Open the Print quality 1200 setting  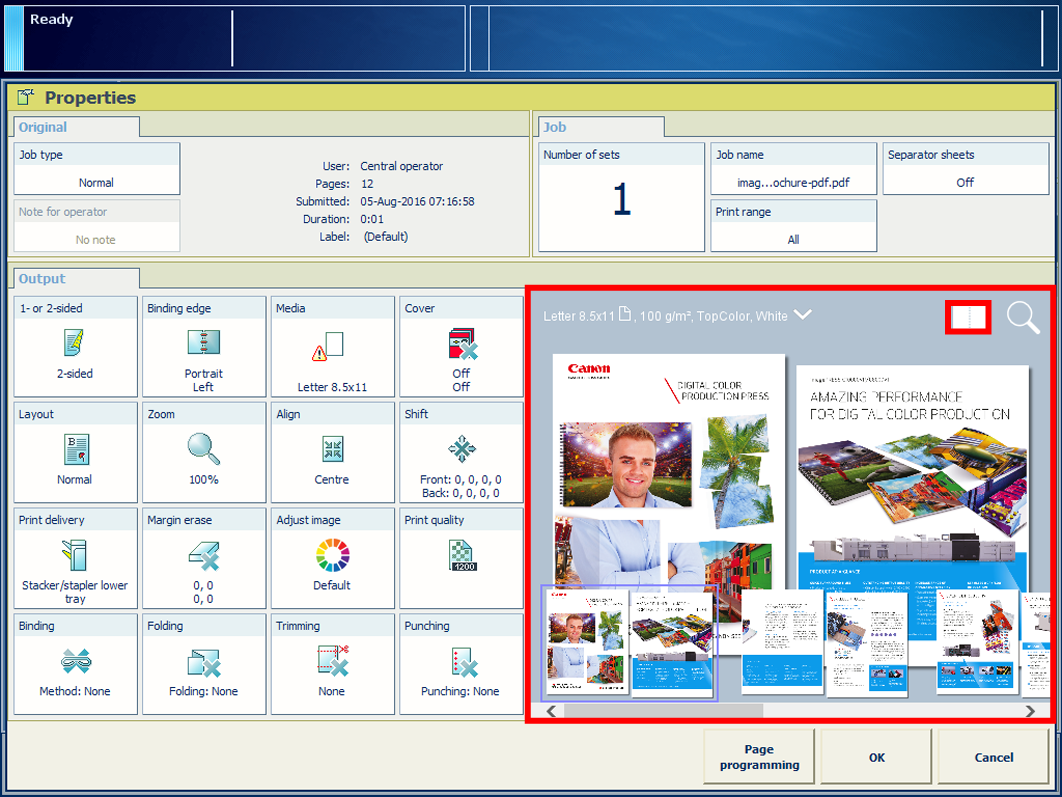pyautogui.click(x=461, y=556)
